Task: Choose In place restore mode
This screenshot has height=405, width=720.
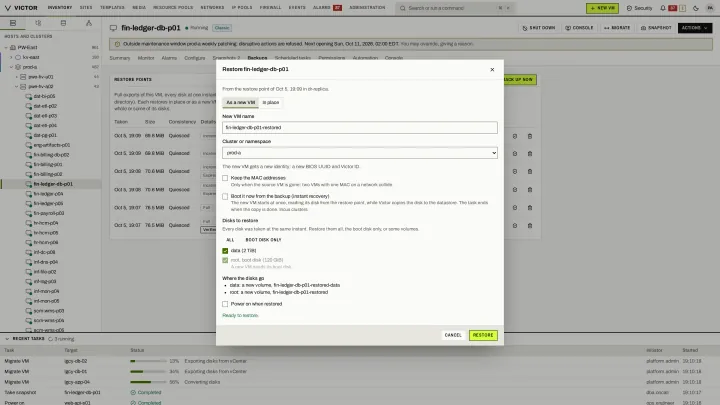Action: pos(270,102)
